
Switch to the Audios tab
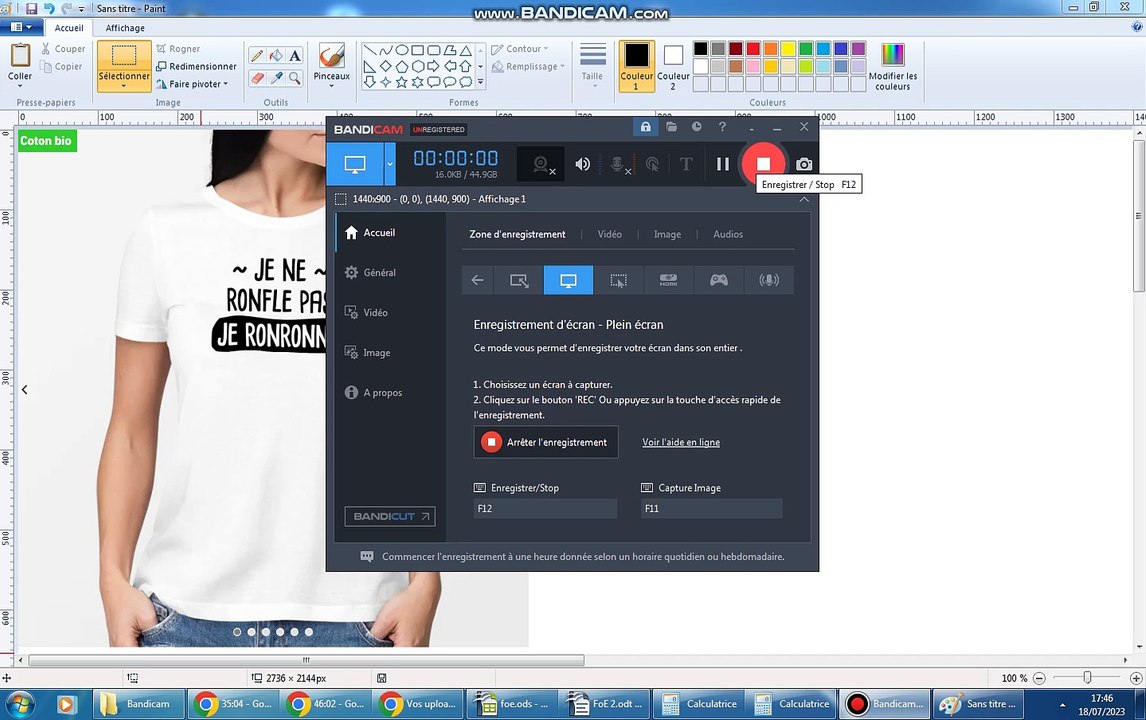tap(728, 234)
